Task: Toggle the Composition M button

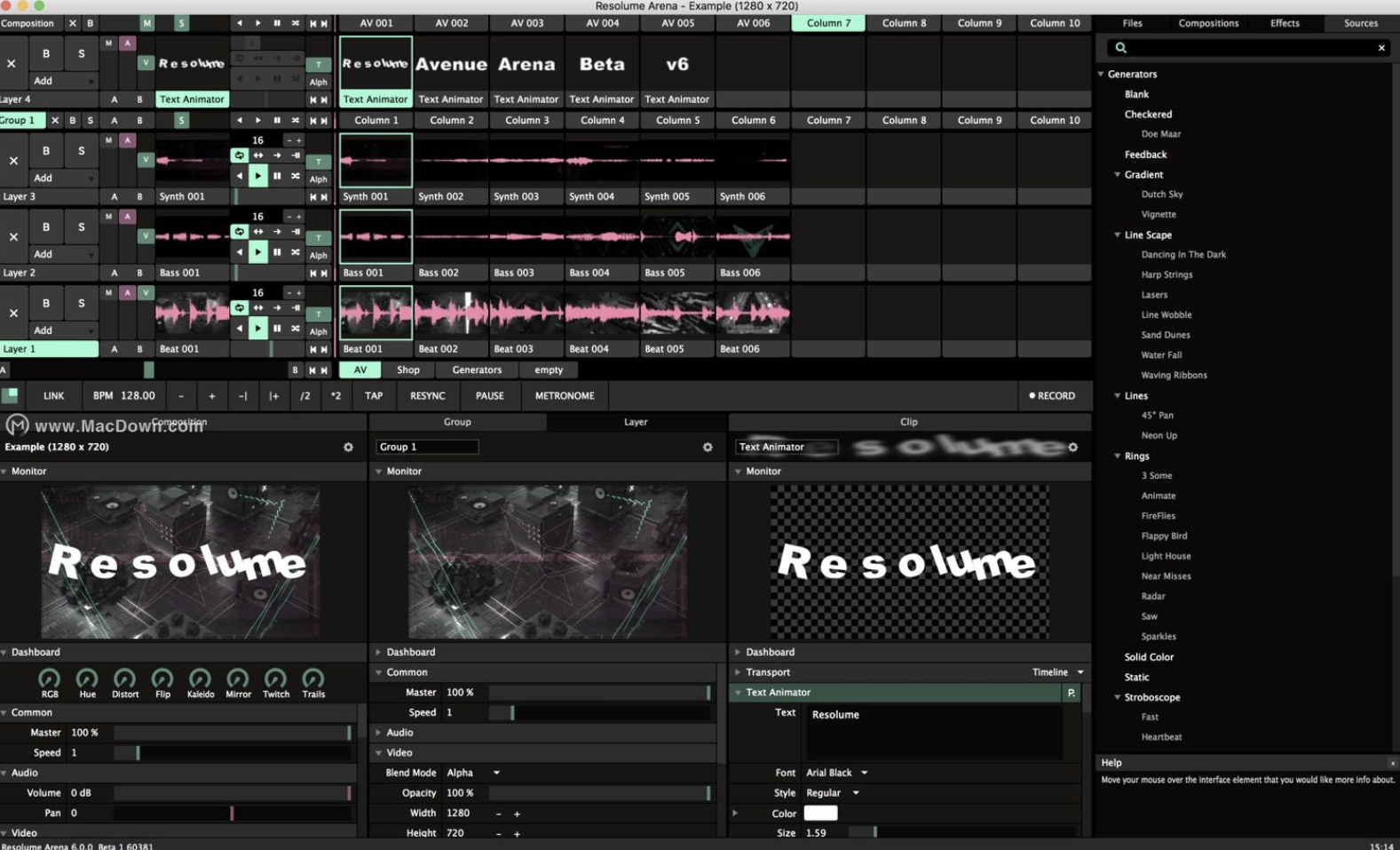Action: tap(146, 23)
